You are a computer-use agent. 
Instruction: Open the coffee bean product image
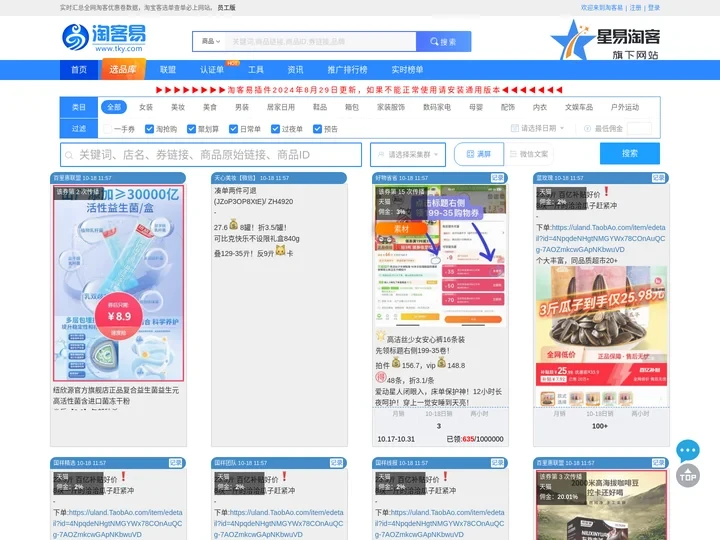click(601, 505)
